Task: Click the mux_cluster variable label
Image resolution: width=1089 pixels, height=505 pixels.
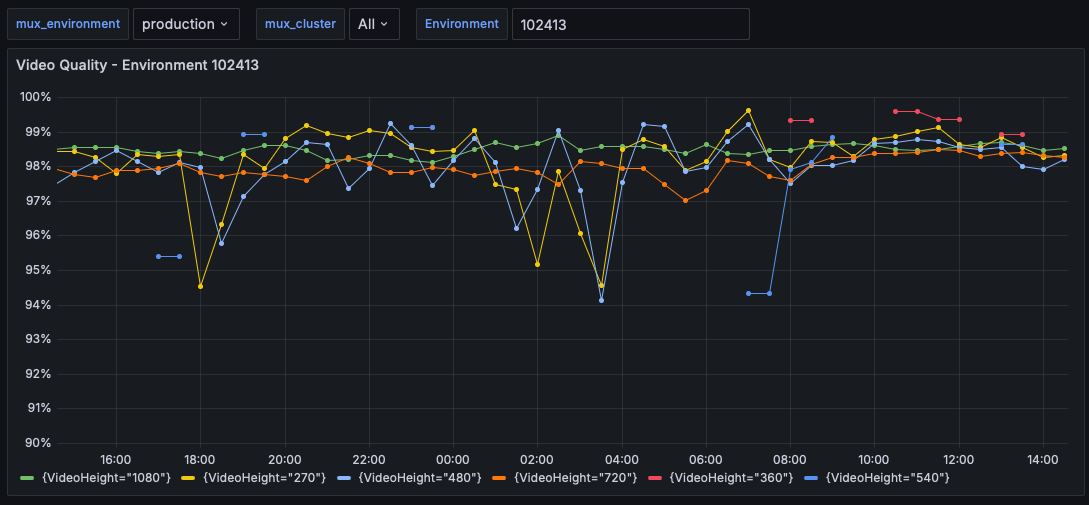Action: [300, 24]
